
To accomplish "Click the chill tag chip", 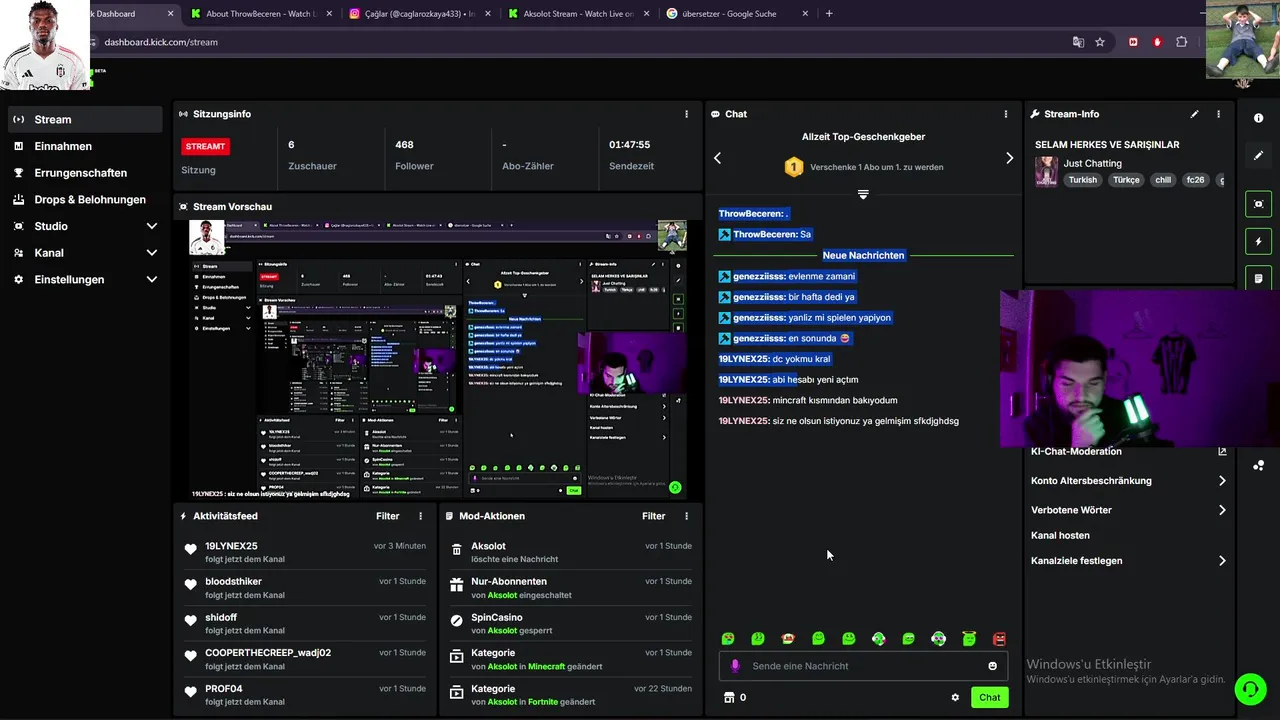I will (1162, 180).
